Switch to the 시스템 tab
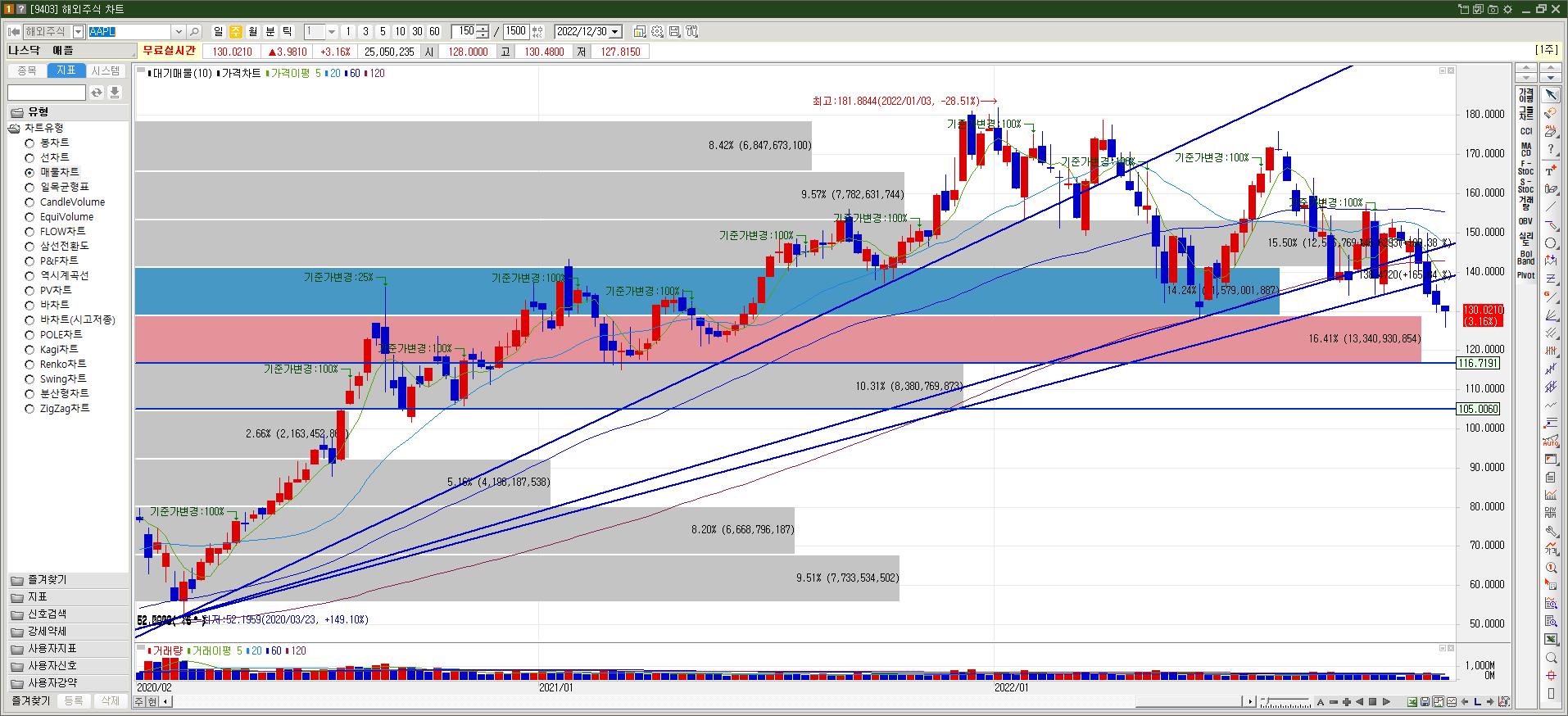 point(106,71)
